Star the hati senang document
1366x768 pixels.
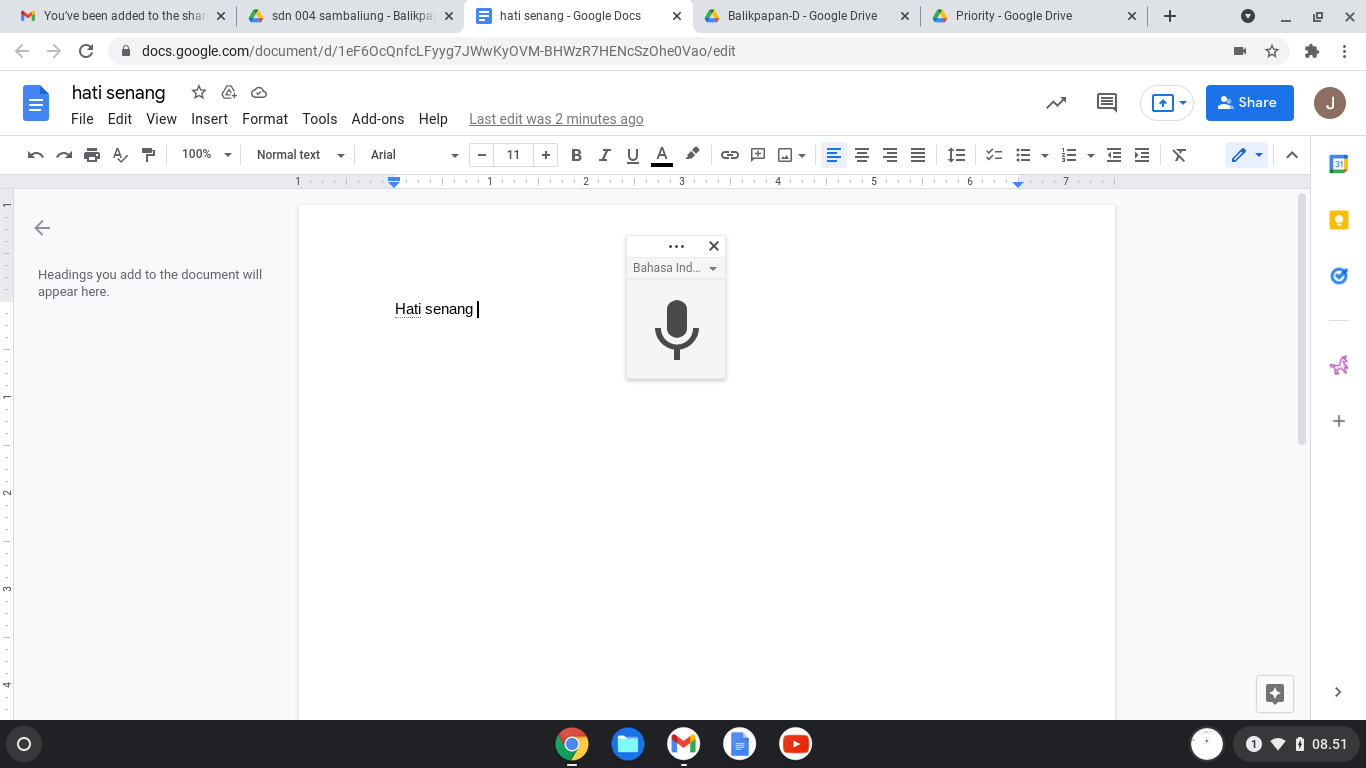coord(199,92)
